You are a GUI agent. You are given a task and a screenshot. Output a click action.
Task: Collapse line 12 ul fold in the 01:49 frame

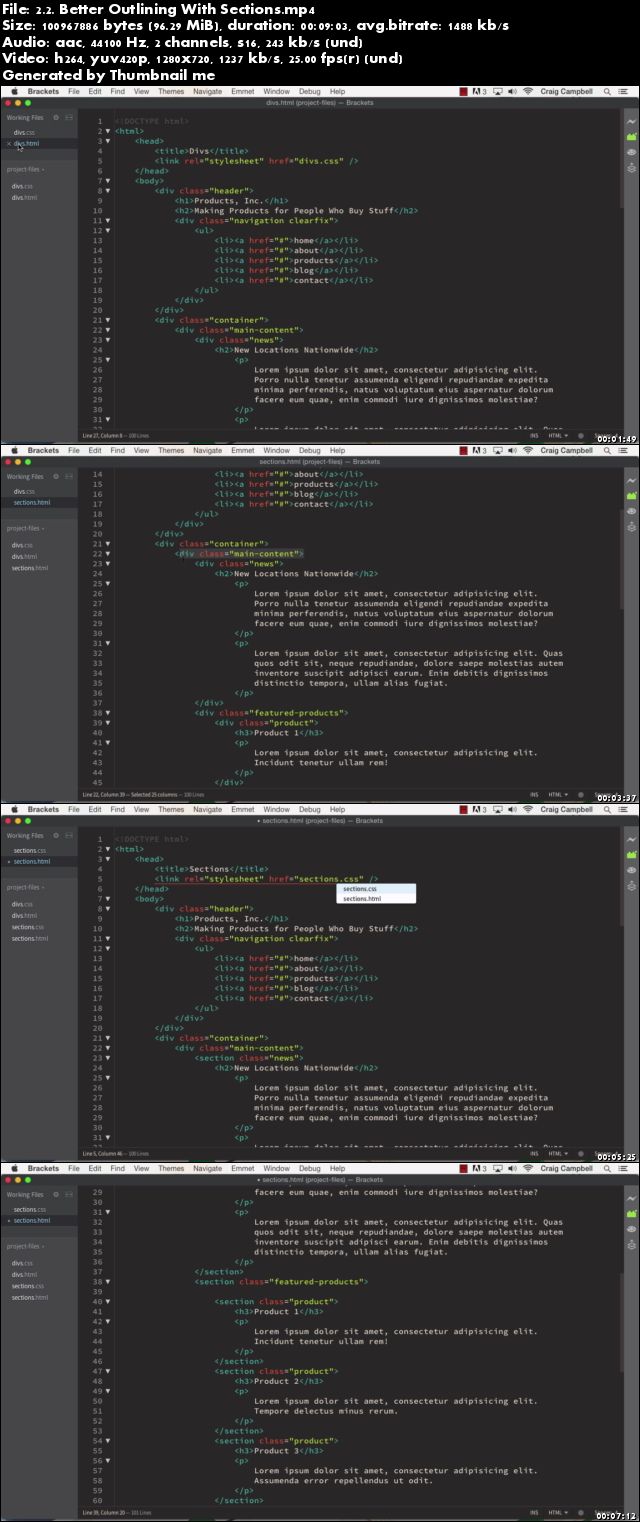coord(108,231)
